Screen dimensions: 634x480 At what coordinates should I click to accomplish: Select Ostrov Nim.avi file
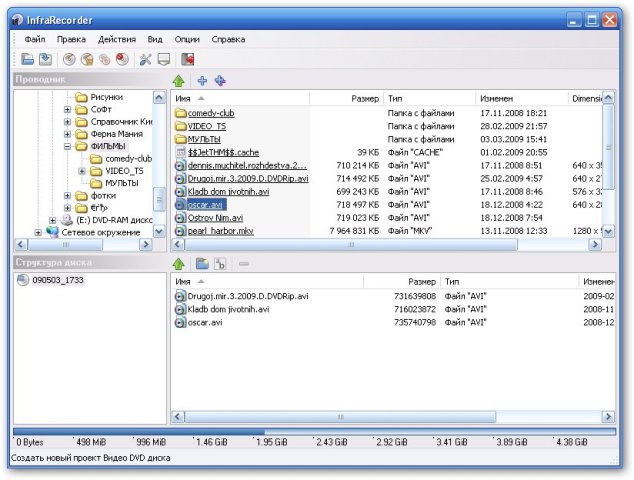[215, 218]
